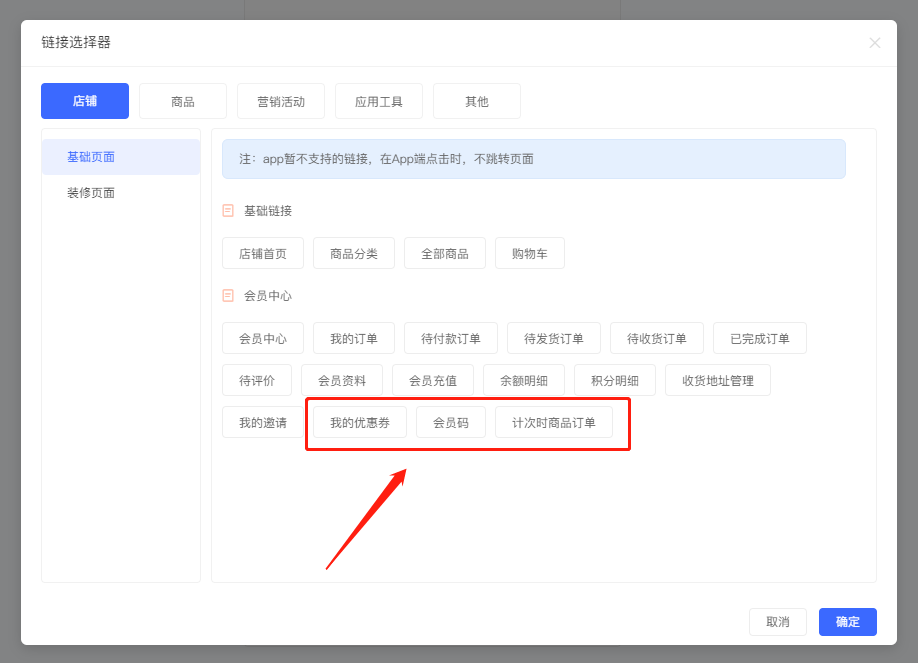Switch to the 商品 tab

click(x=183, y=101)
